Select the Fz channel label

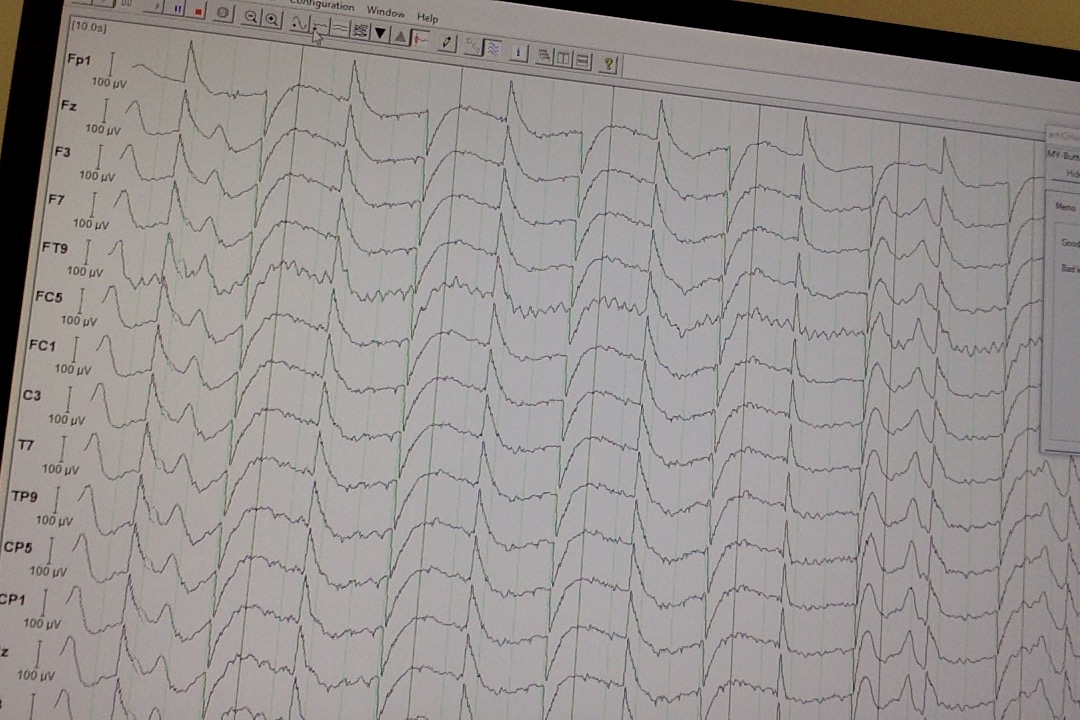[69, 105]
